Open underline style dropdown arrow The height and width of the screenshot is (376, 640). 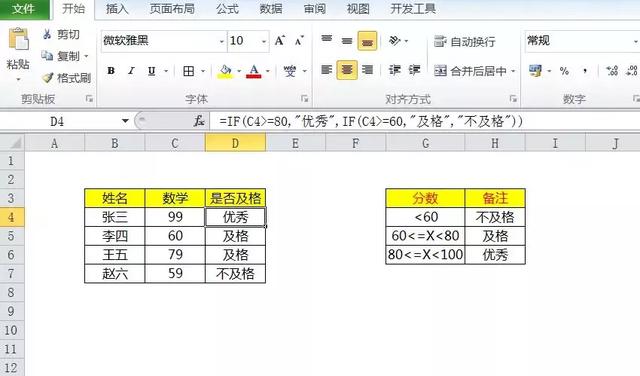(x=166, y=71)
